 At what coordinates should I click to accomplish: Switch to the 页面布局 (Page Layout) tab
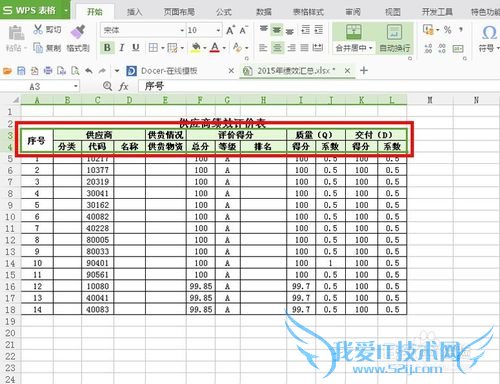tap(179, 12)
